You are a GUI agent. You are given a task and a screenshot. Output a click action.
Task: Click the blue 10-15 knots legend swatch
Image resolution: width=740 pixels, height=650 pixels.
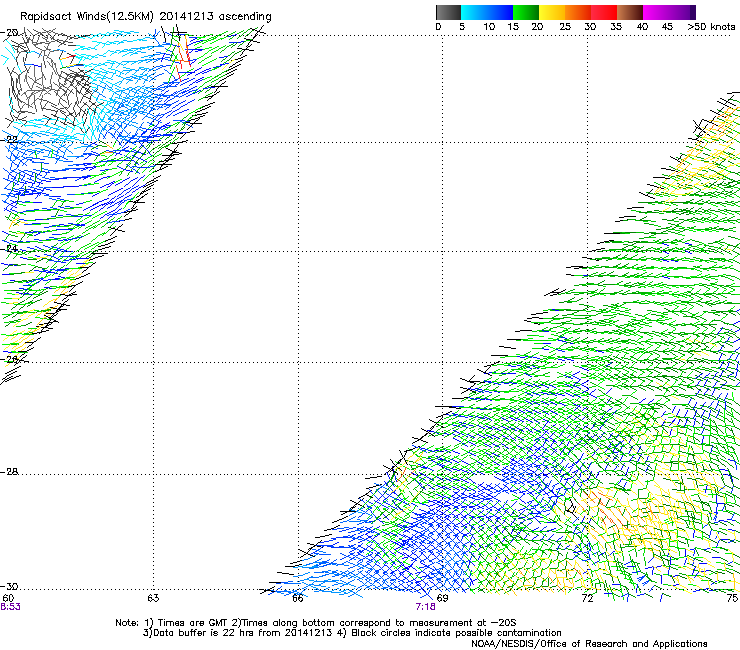(x=500, y=12)
